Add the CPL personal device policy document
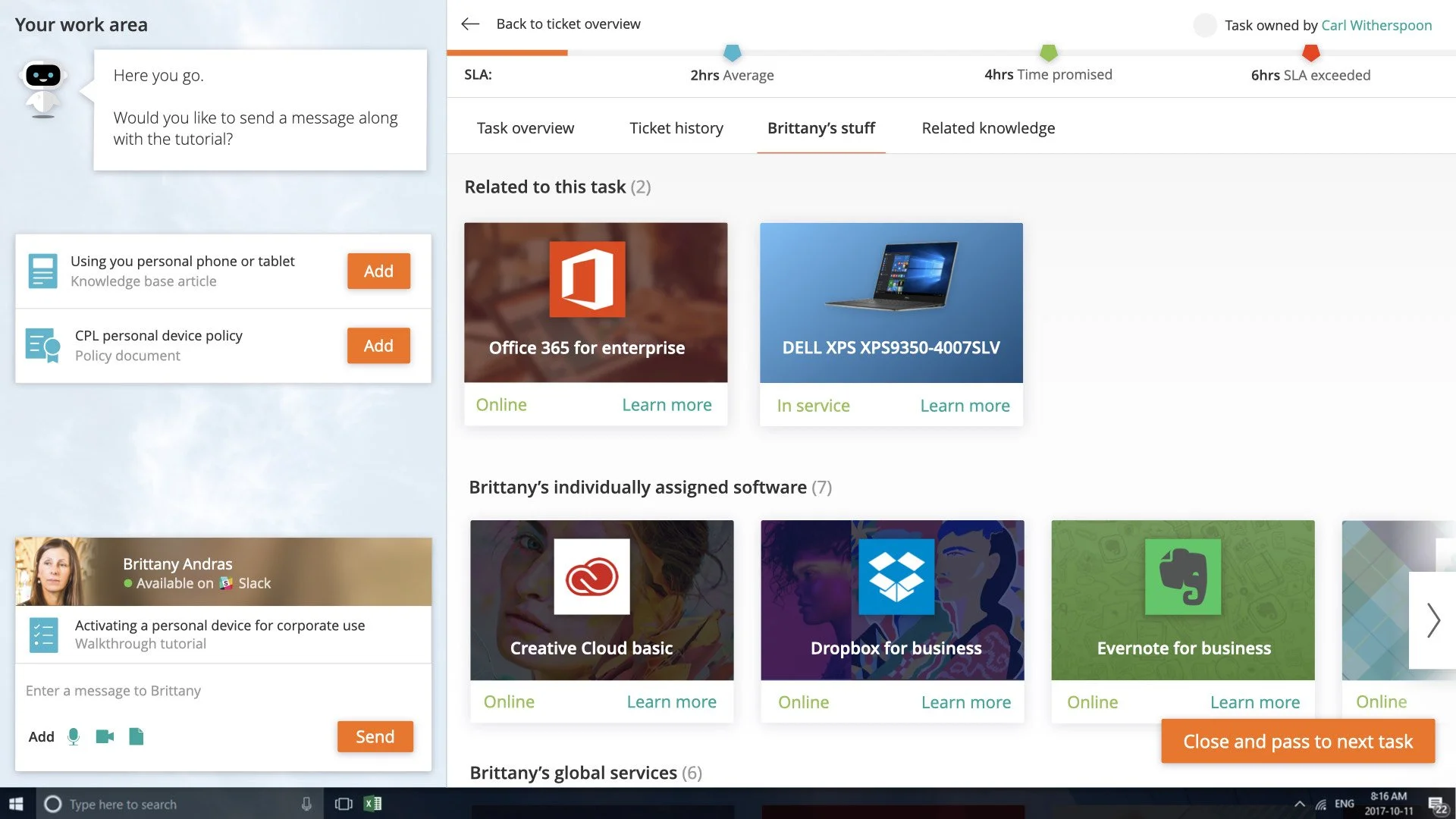The height and width of the screenshot is (819, 1456). tap(378, 346)
